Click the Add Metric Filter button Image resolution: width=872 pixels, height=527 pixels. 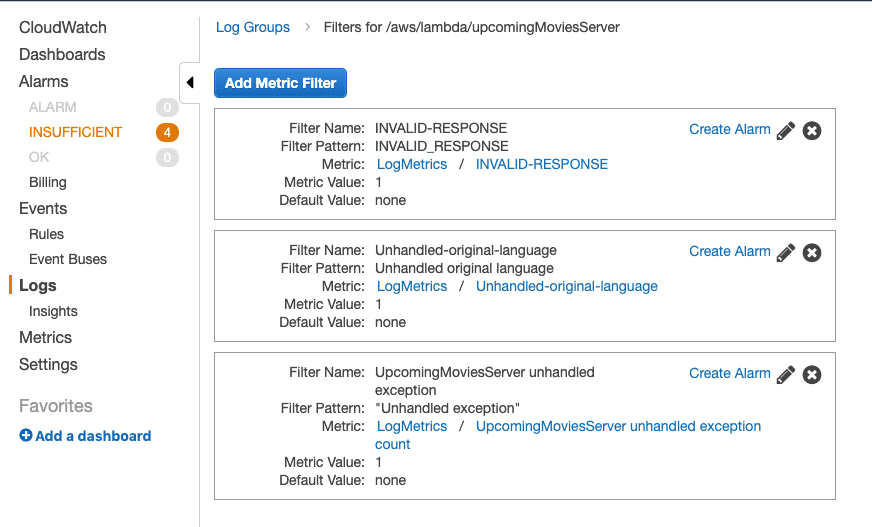280,83
